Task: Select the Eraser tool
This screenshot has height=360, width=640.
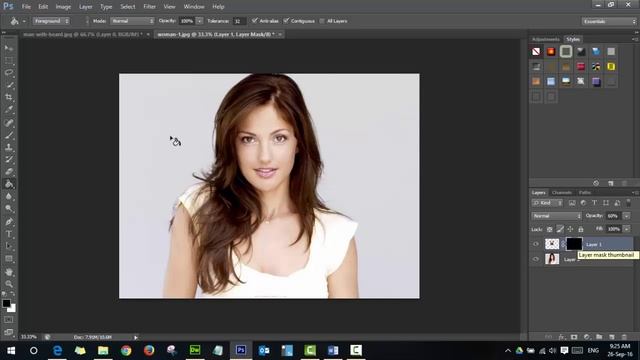Action: 9,171
